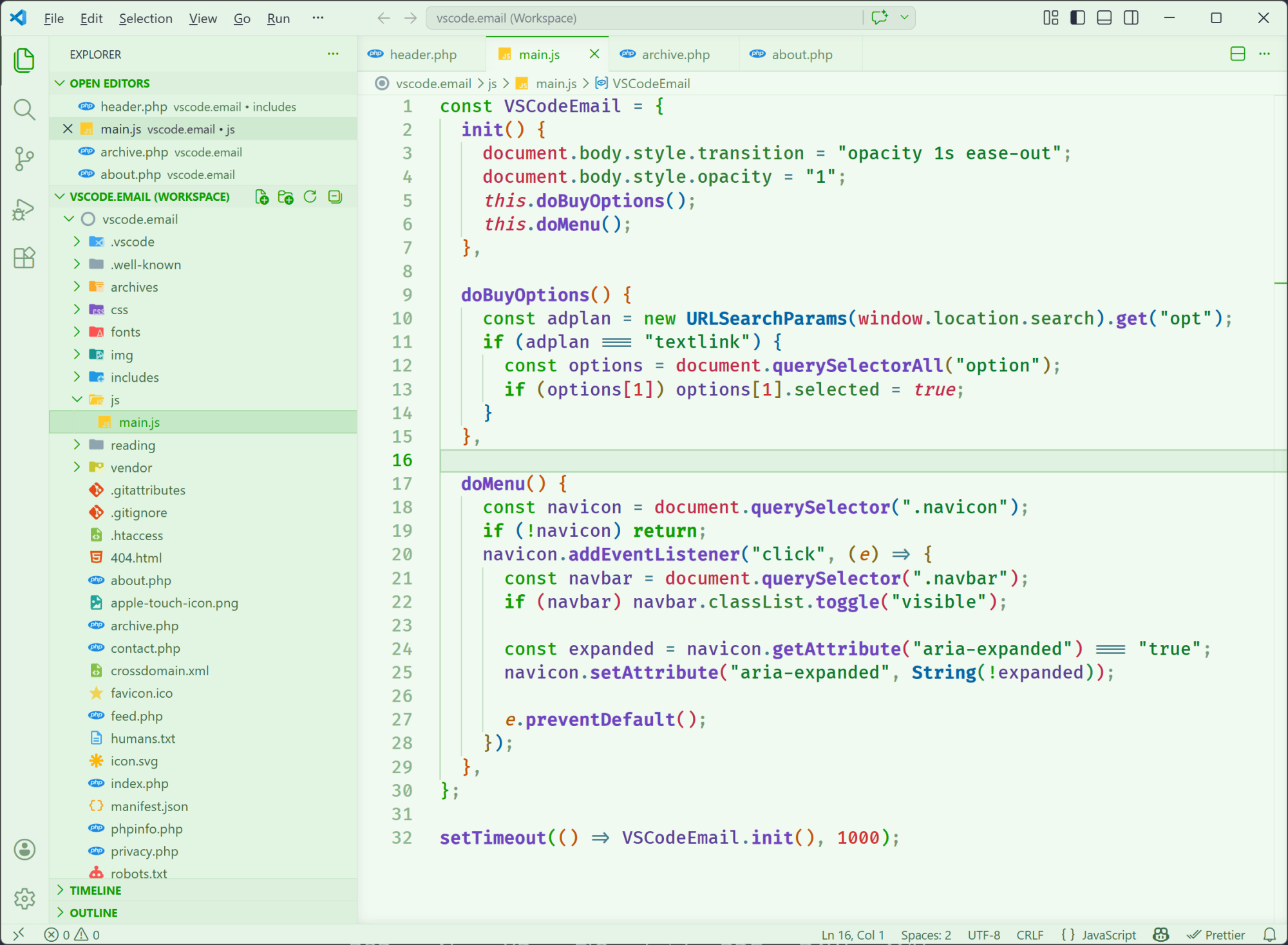Open the Selection menu
Image resolution: width=1288 pixels, height=945 pixels.
tap(146, 18)
